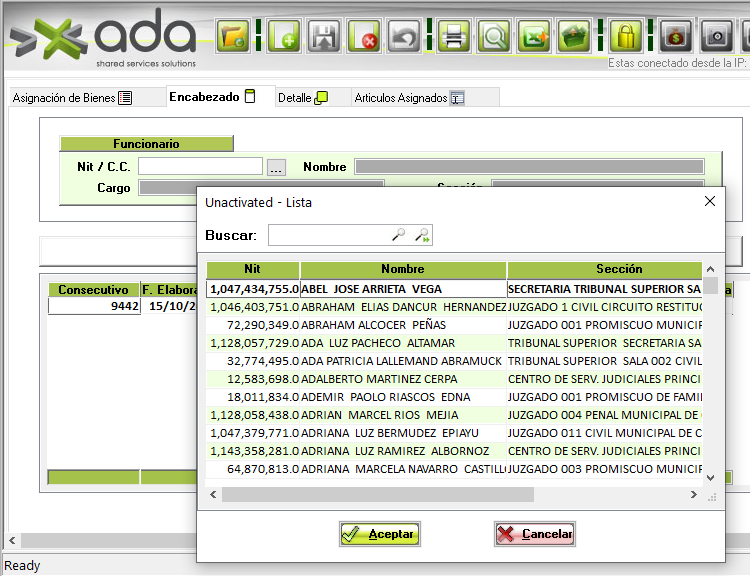Switch to Articulos Asignados tab
The width and height of the screenshot is (750, 576).
408,98
